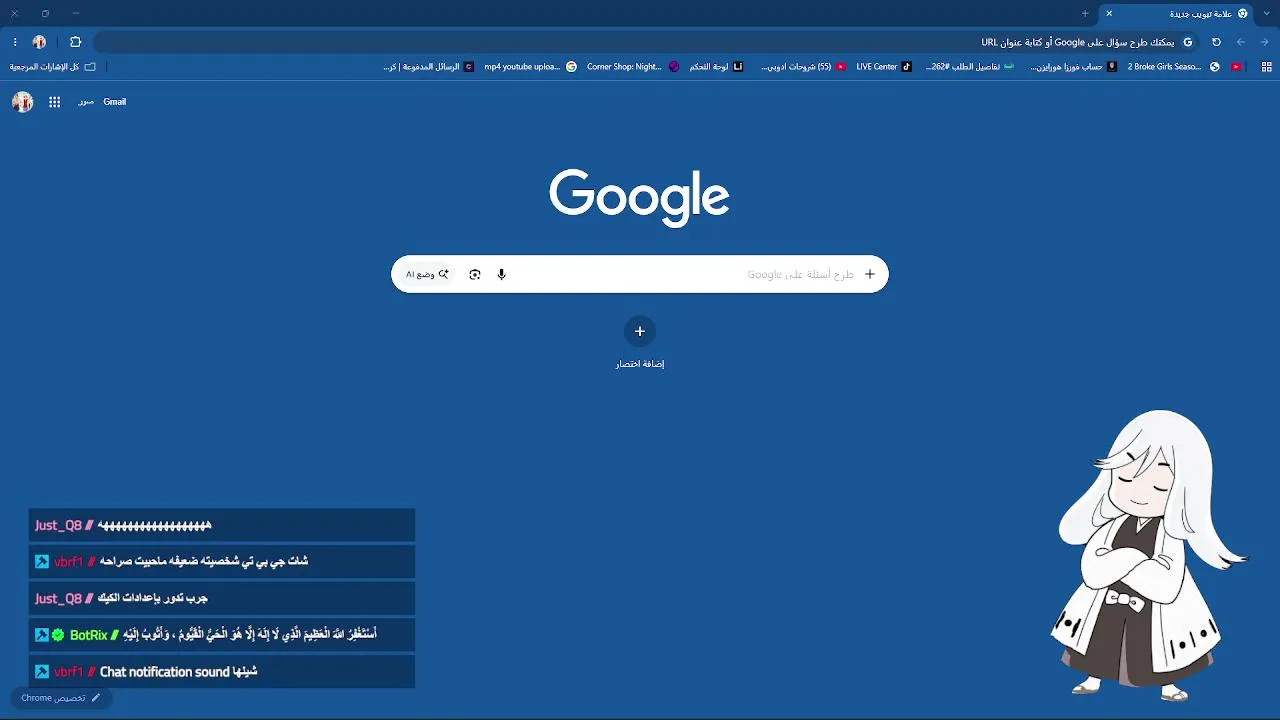
Task: Add a shortcut with the round plus button
Action: 640,331
